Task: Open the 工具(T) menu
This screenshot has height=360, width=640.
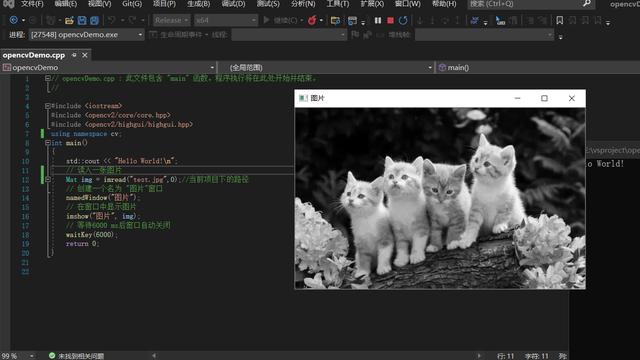Action: (338, 4)
